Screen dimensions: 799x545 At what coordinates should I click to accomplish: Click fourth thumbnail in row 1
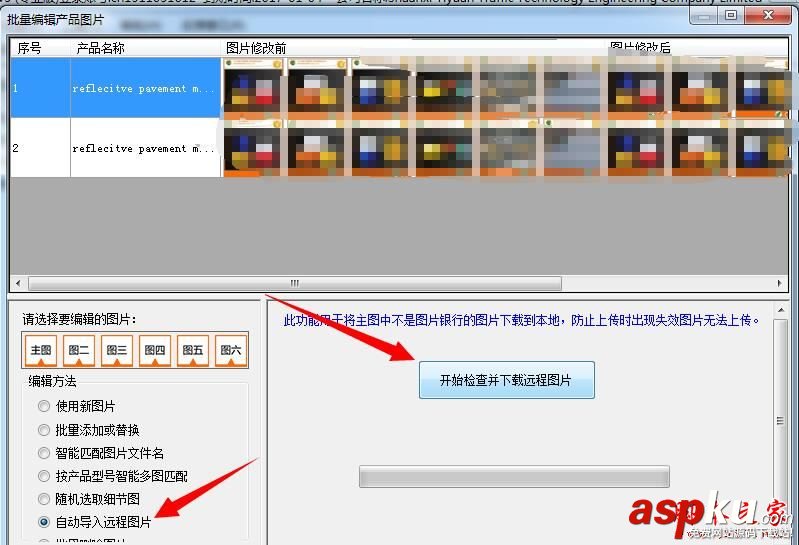(x=444, y=88)
